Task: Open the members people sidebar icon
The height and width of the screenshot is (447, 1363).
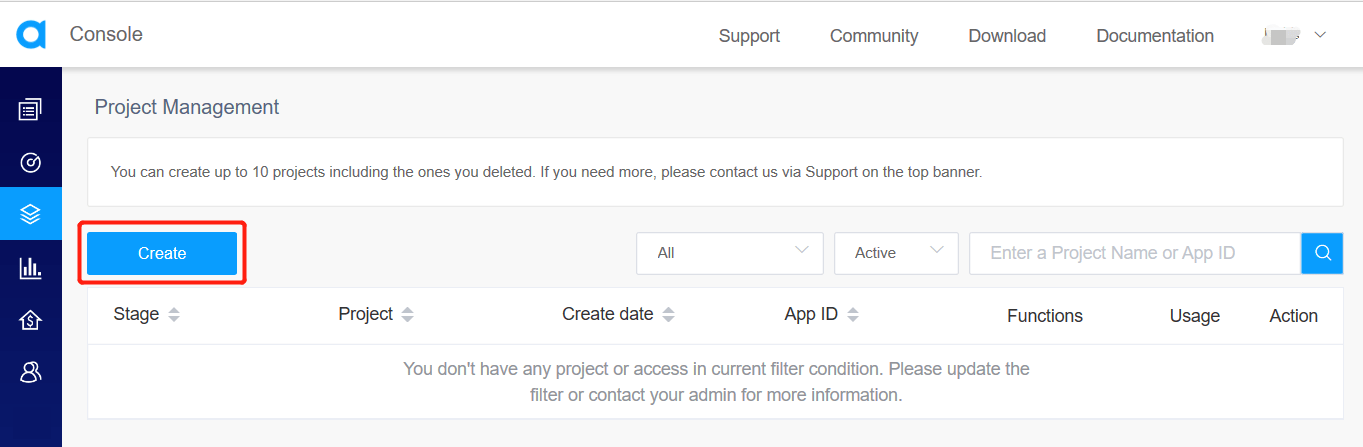Action: coord(30,373)
